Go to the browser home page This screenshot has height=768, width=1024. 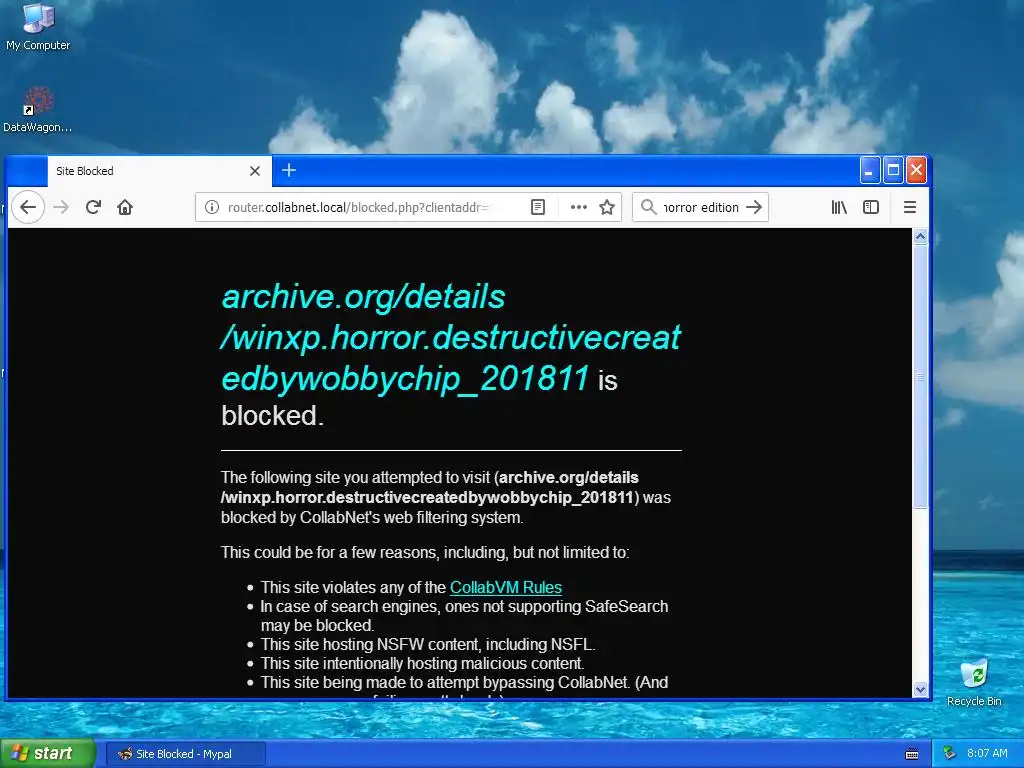125,207
